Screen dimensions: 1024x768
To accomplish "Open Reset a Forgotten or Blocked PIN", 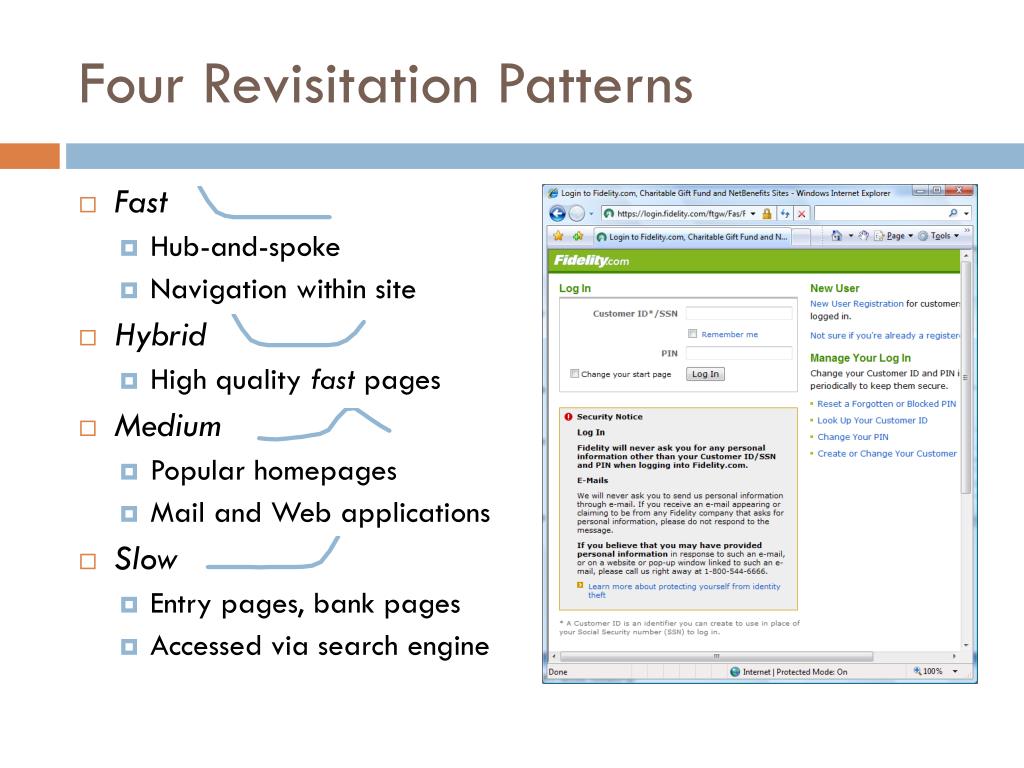I will tap(886, 404).
